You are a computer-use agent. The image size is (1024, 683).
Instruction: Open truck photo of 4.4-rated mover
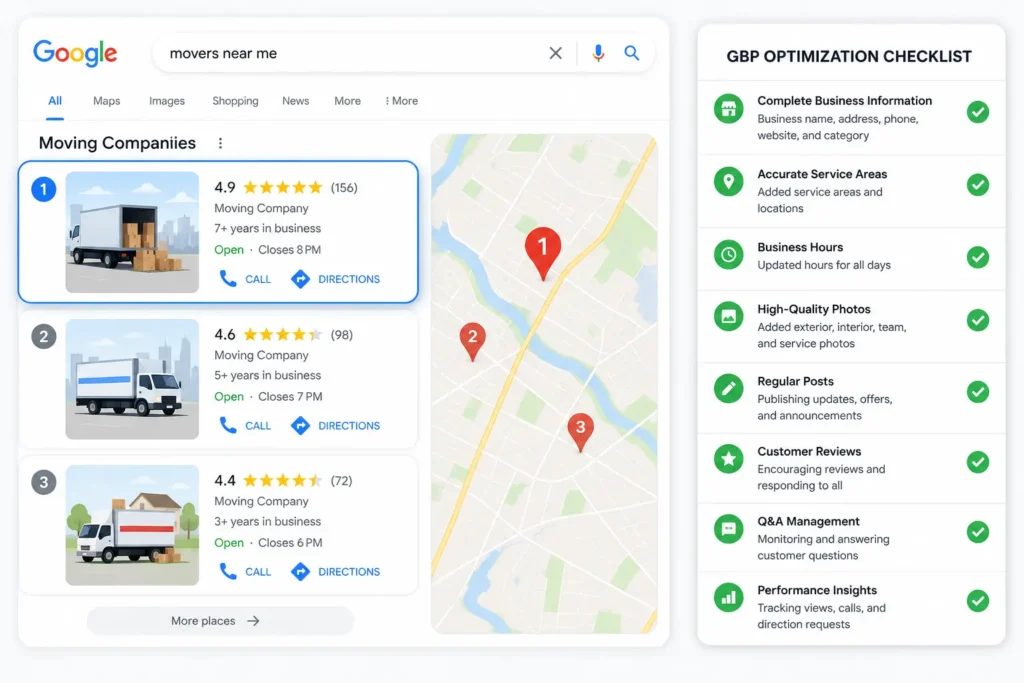click(132, 525)
